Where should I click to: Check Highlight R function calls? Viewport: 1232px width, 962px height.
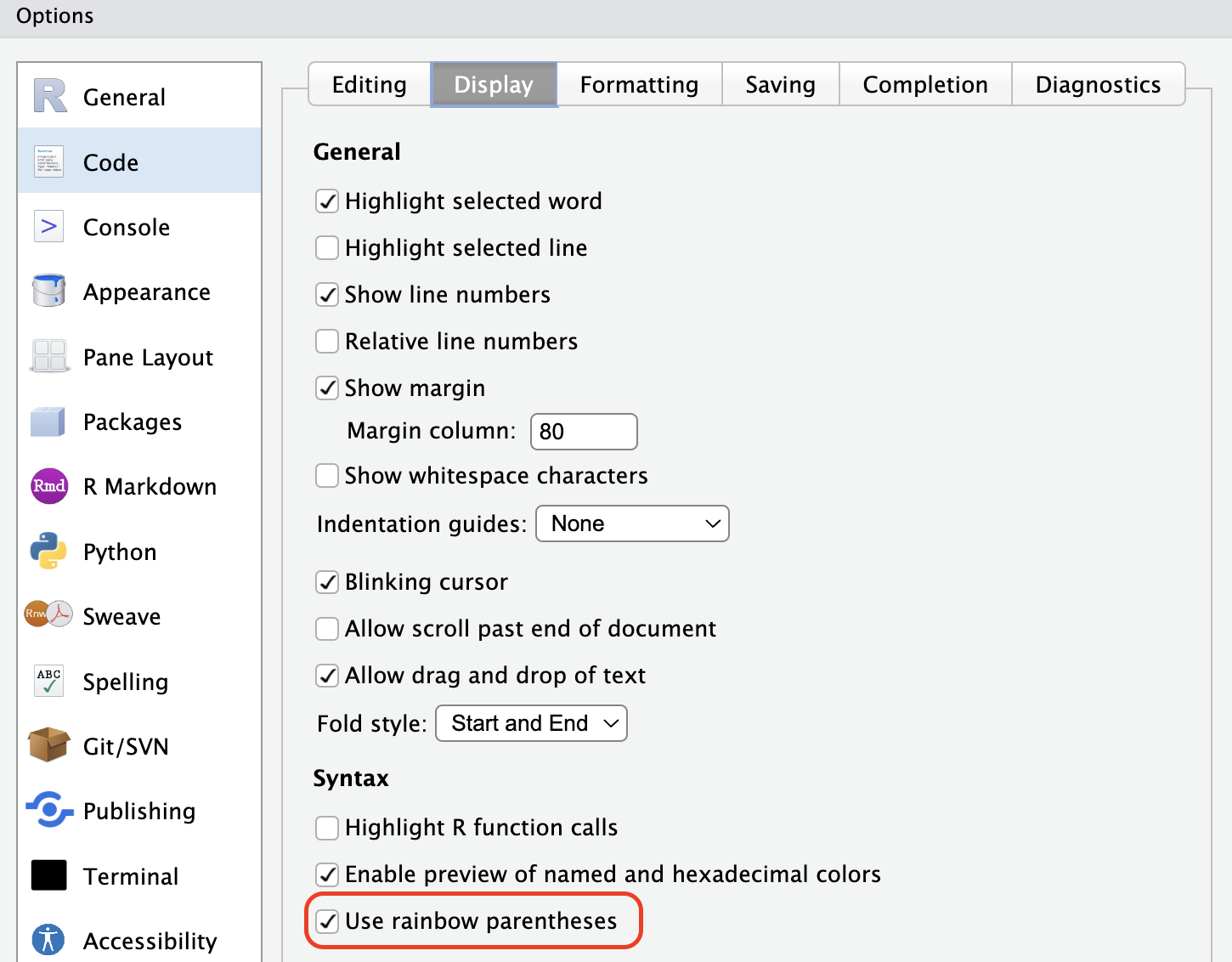click(x=327, y=828)
